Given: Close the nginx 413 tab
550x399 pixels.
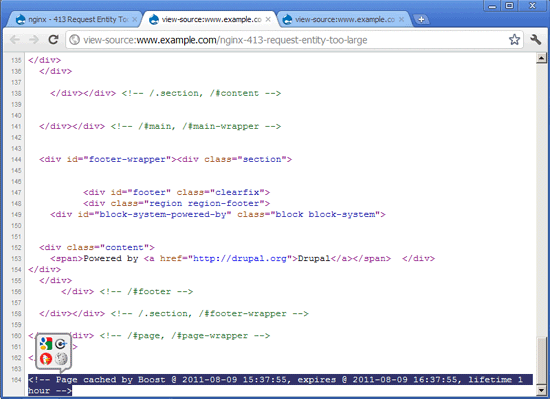Looking at the screenshot, I should click(x=134, y=20).
